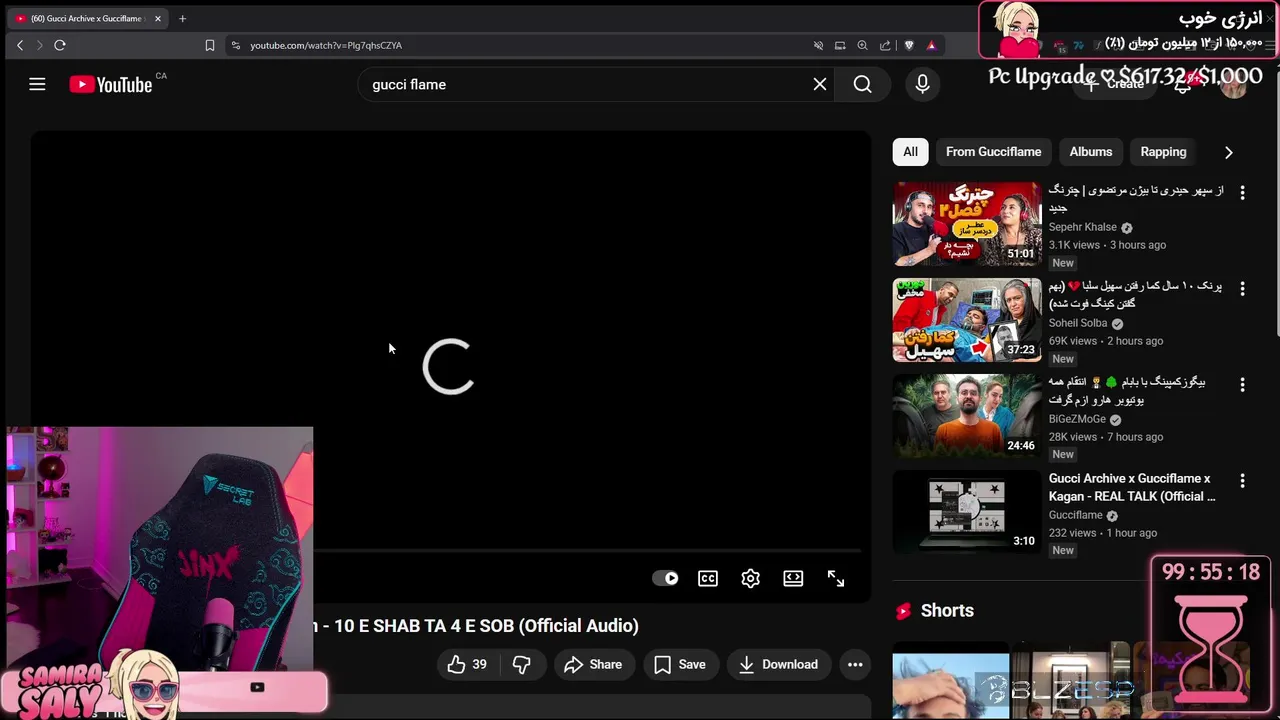The image size is (1280, 720).
Task: Go forward in browser history
Action: (39, 45)
